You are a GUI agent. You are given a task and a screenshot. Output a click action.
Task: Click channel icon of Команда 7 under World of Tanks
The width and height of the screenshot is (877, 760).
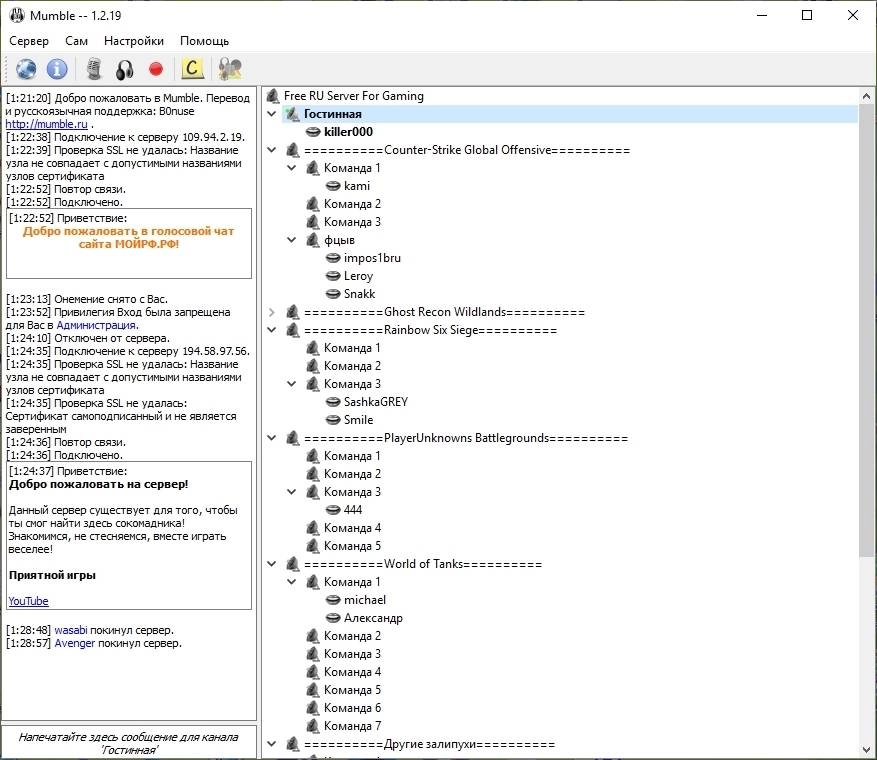coord(313,726)
